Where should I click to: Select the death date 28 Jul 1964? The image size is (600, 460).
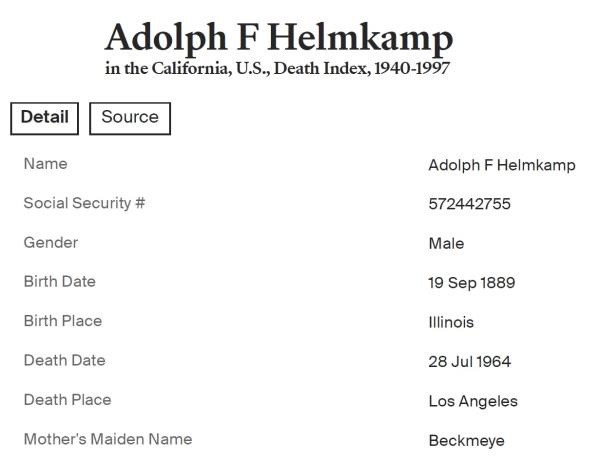pyautogui.click(x=469, y=361)
